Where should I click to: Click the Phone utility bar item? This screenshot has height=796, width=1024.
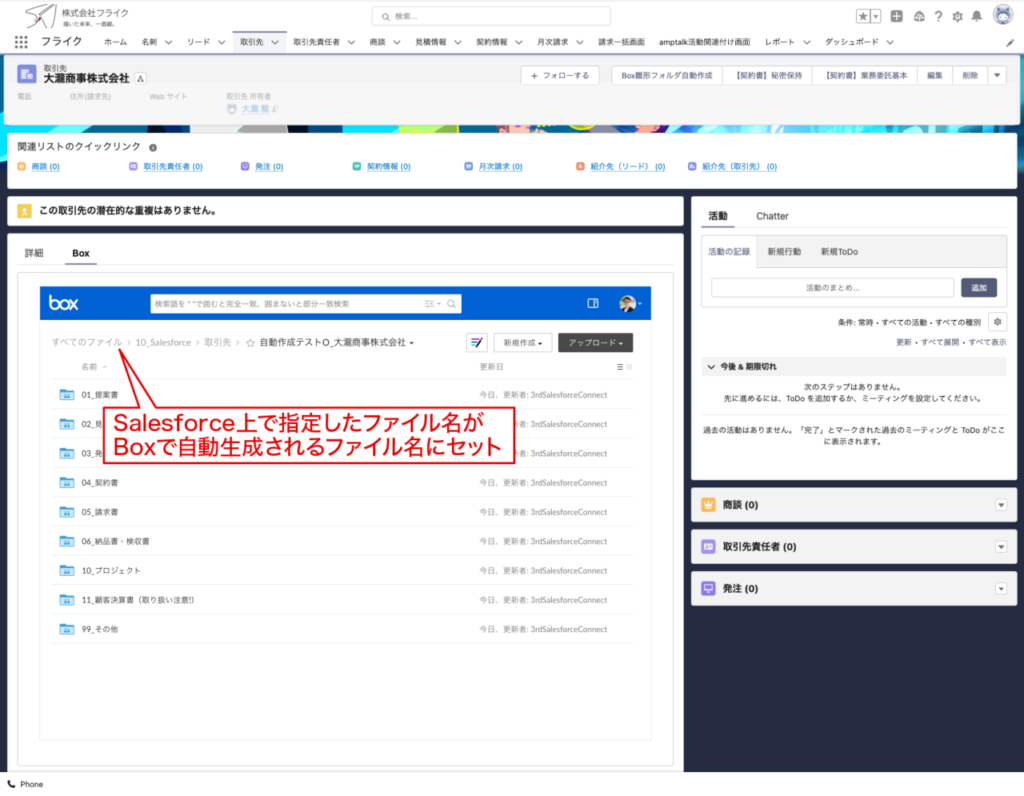(x=25, y=784)
